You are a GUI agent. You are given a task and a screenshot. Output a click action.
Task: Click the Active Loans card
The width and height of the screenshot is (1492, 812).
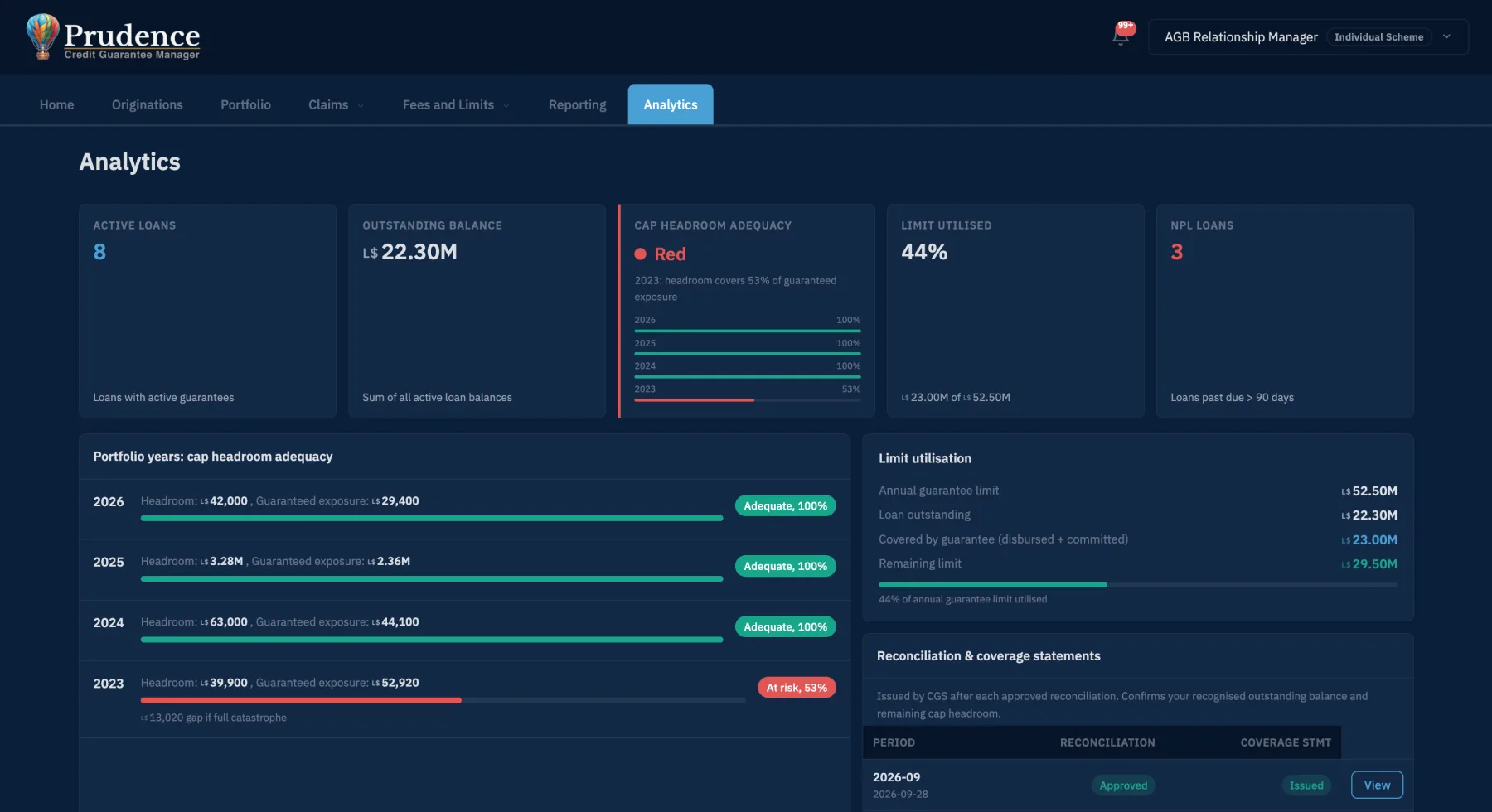tap(207, 311)
